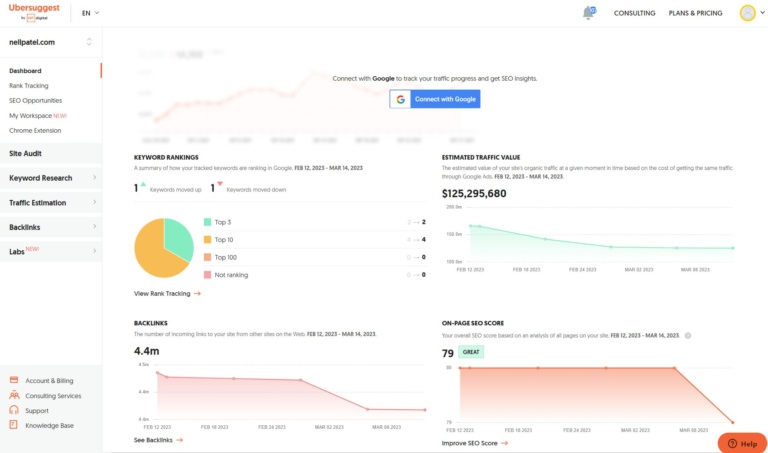Click the keywords moved up arrow

click(x=143, y=184)
